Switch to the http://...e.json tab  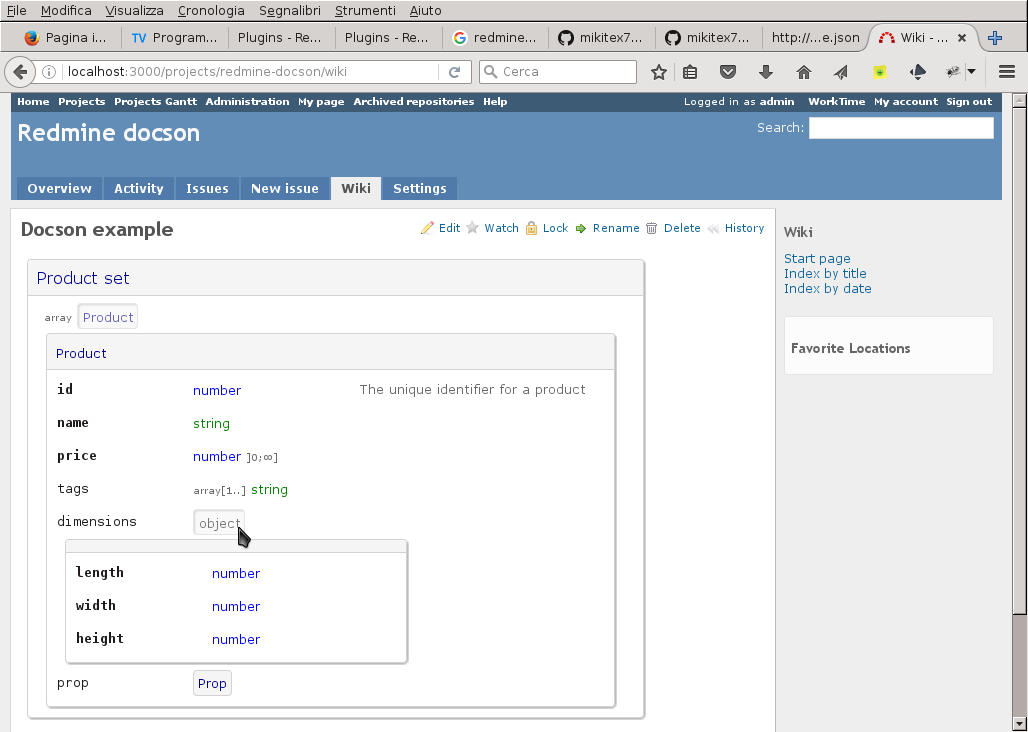click(816, 38)
